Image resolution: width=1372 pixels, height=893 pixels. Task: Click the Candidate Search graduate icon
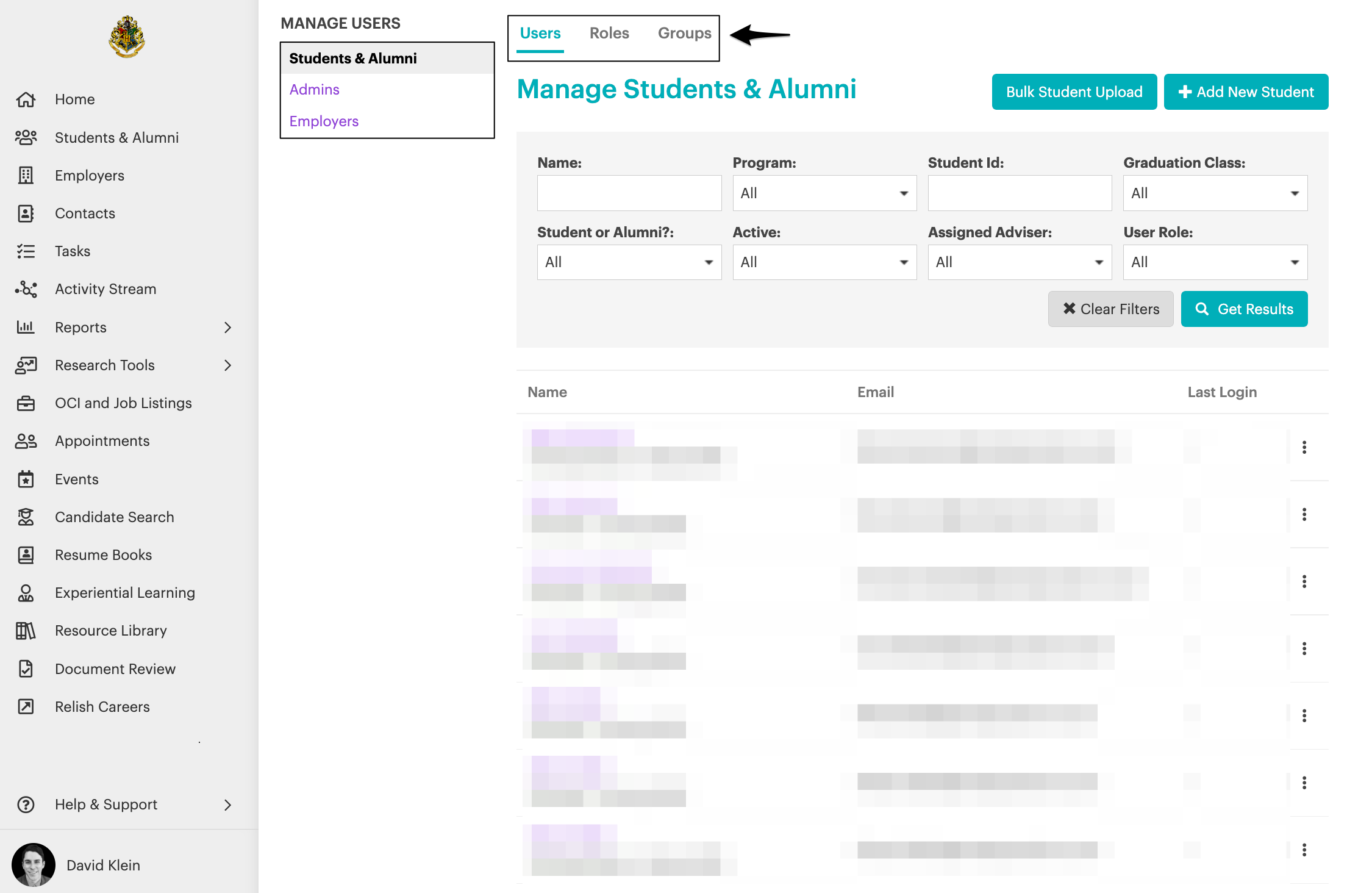point(26,517)
